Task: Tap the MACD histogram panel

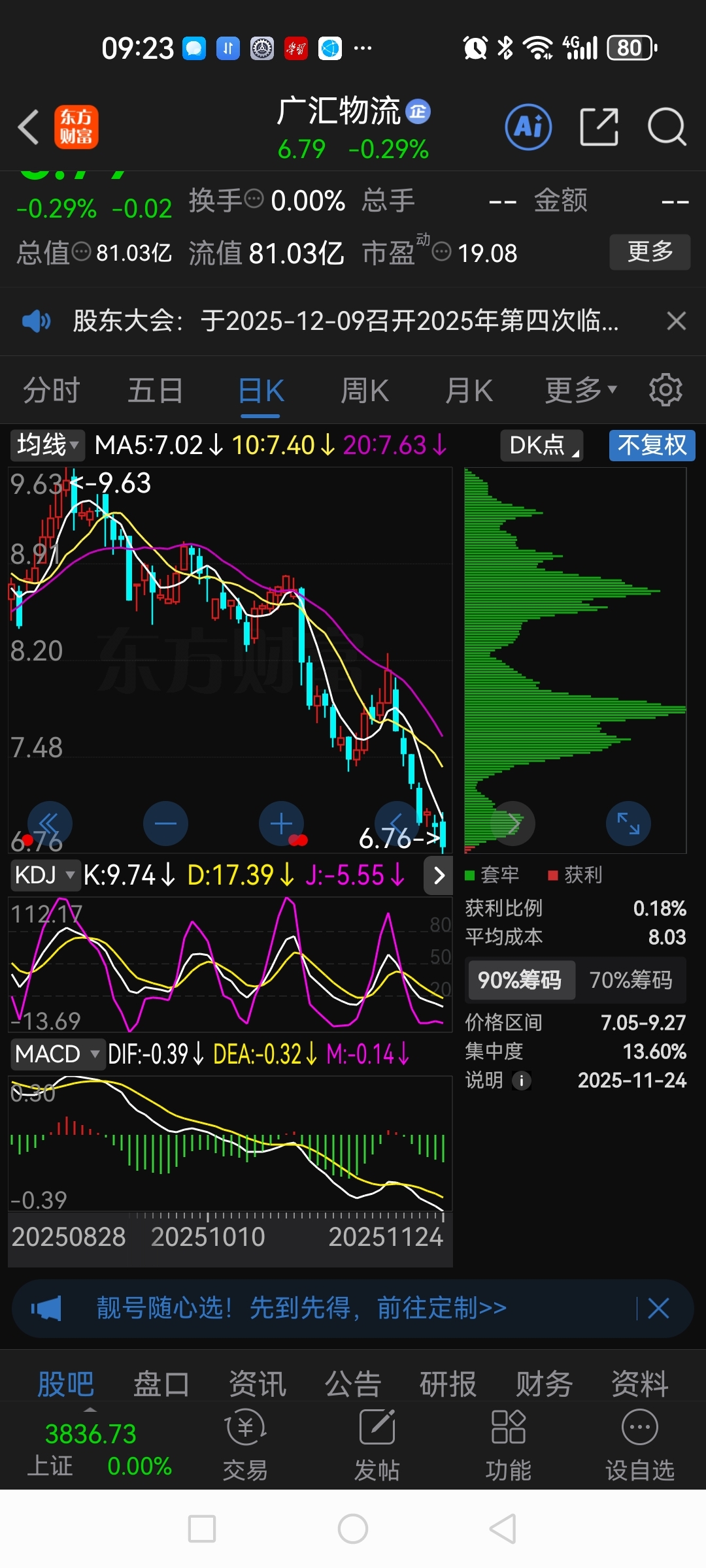Action: (x=230, y=1143)
